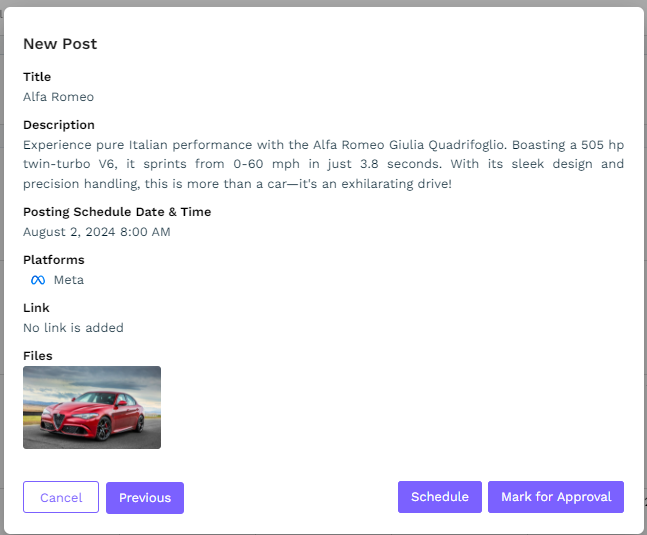Click the Posting Schedule Date & Time label

tap(117, 212)
